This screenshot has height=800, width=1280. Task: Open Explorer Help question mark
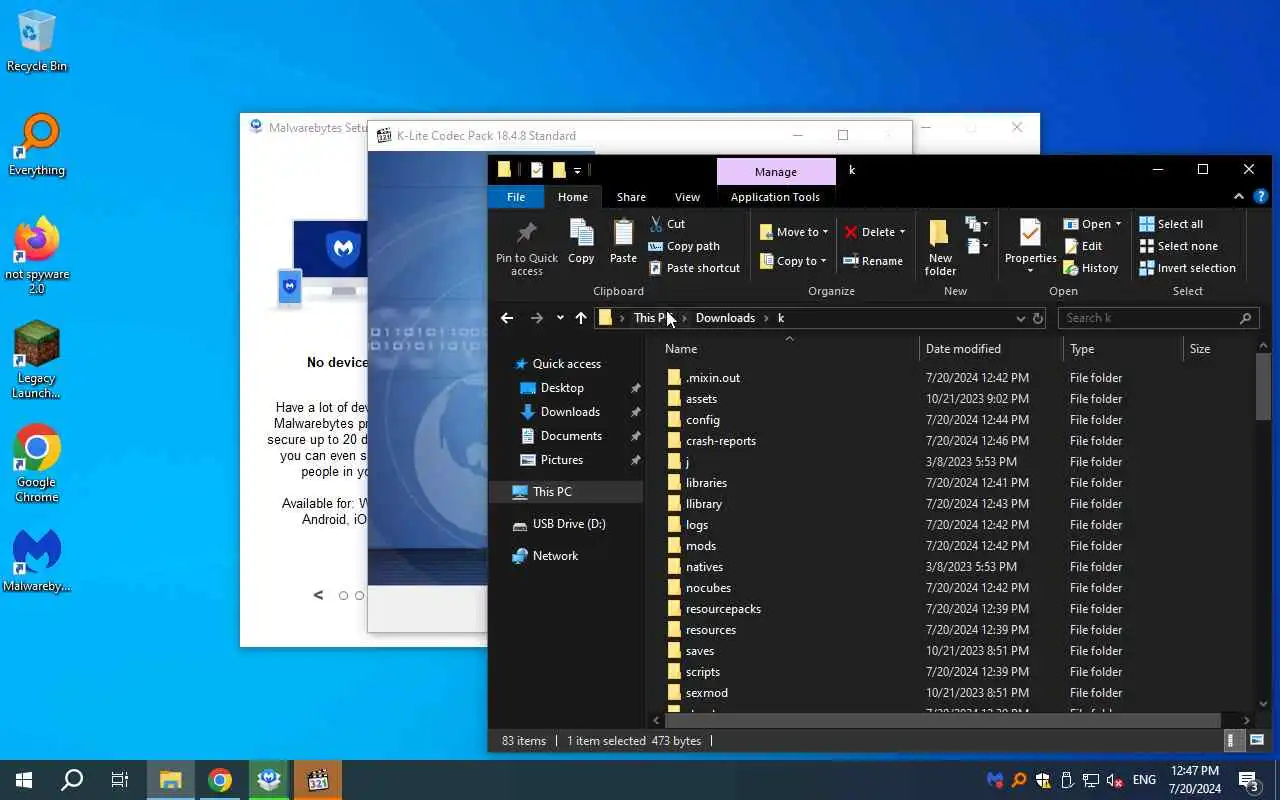[1262, 197]
